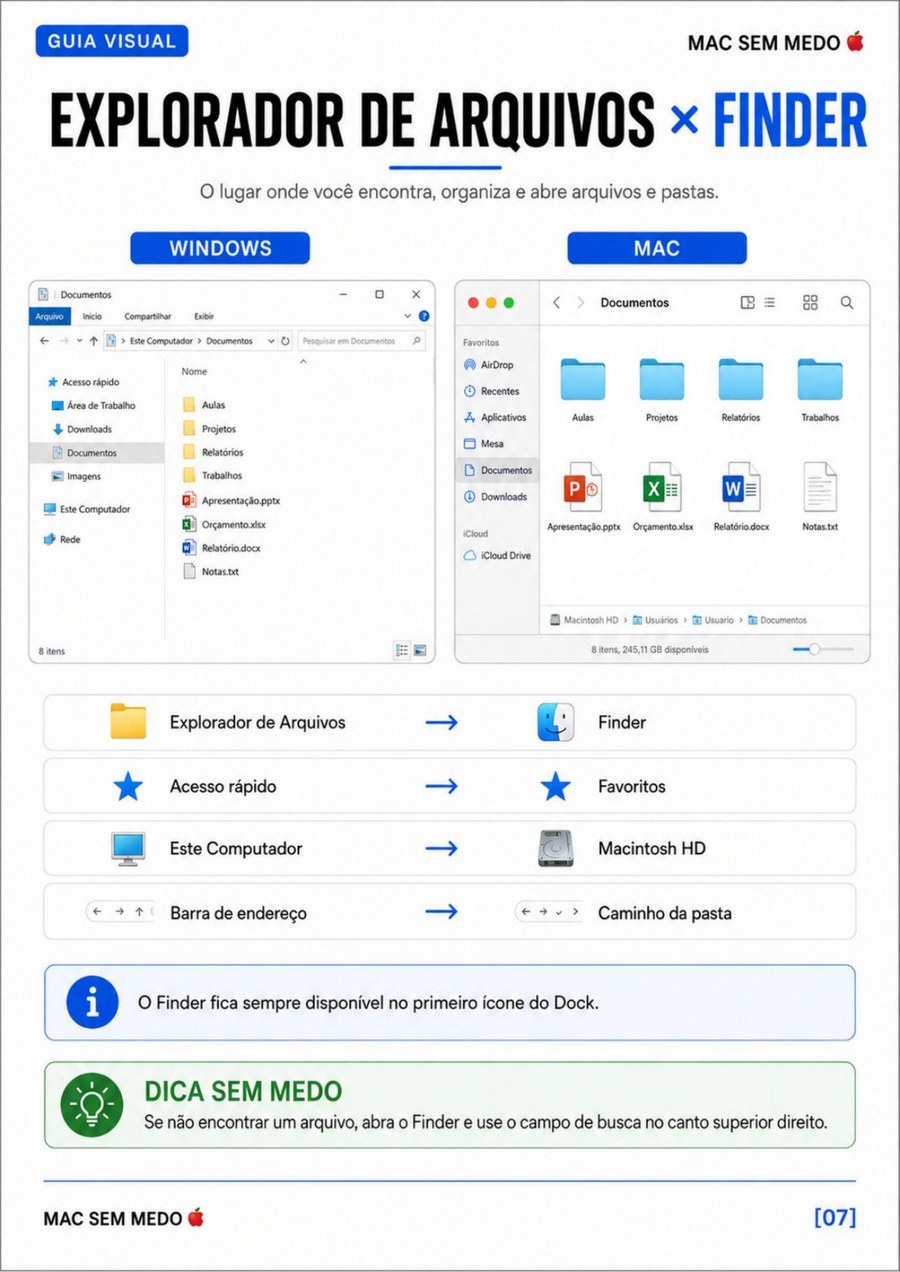The width and height of the screenshot is (900, 1272).
Task: Click the Macintosh HD drive icon in the table
Action: coord(555,848)
